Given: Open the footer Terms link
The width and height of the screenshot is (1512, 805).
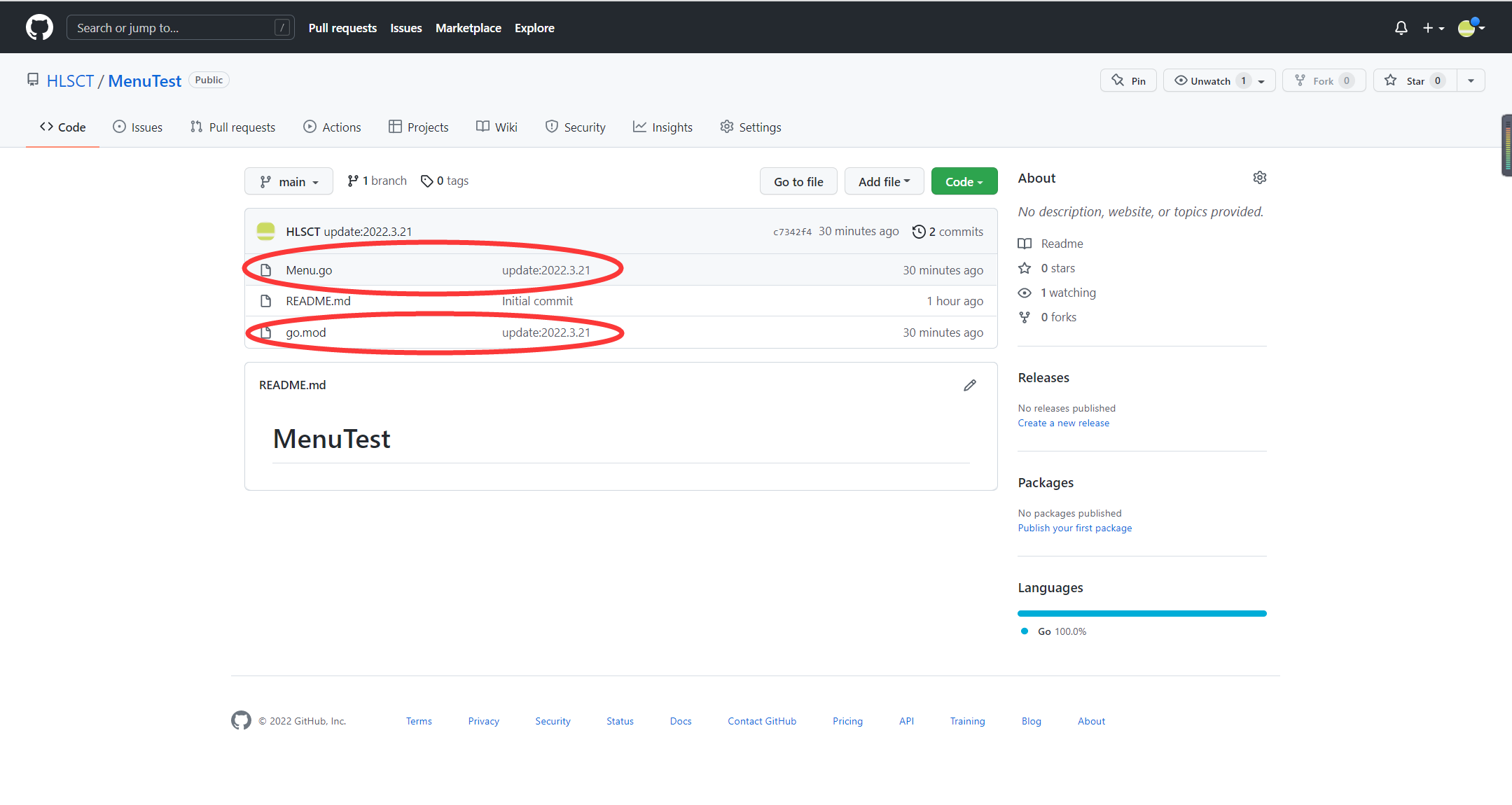Looking at the screenshot, I should point(419,721).
